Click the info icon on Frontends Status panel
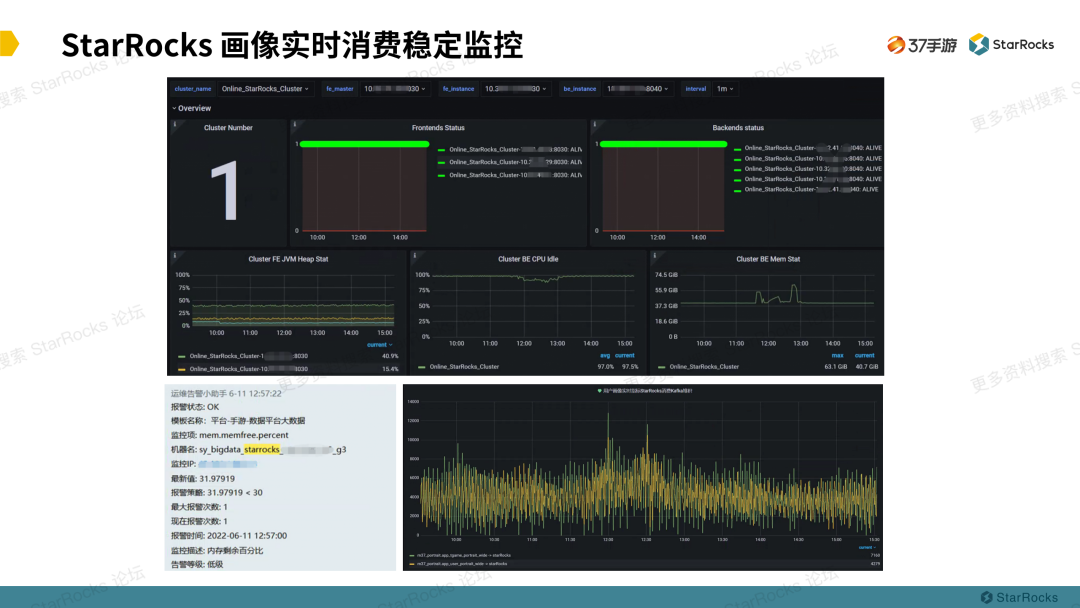The width and height of the screenshot is (1080, 608). [295, 125]
